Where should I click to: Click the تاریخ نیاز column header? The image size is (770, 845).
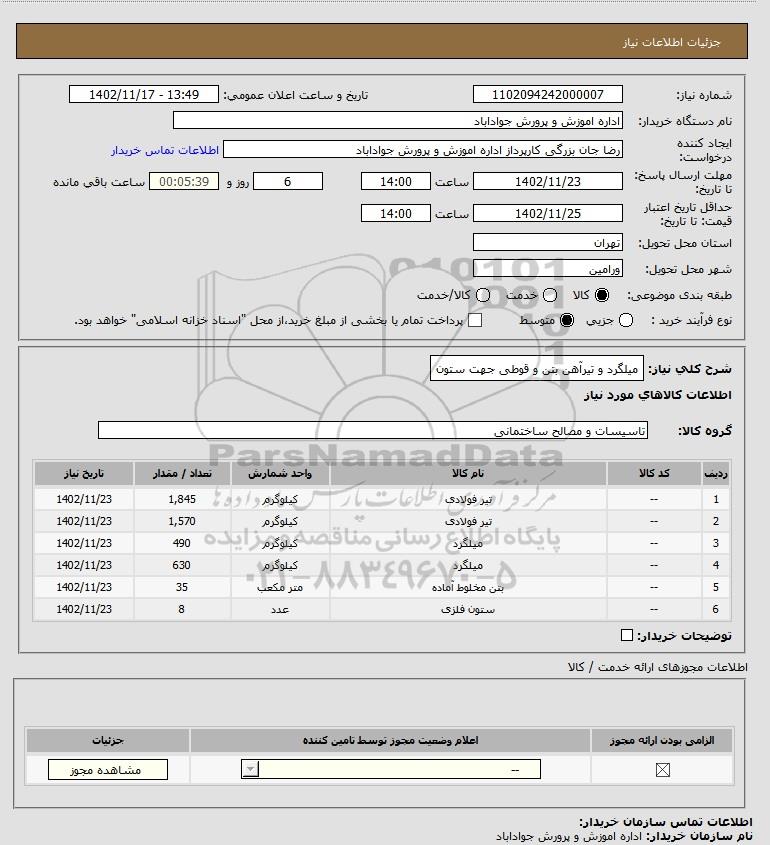click(x=84, y=474)
